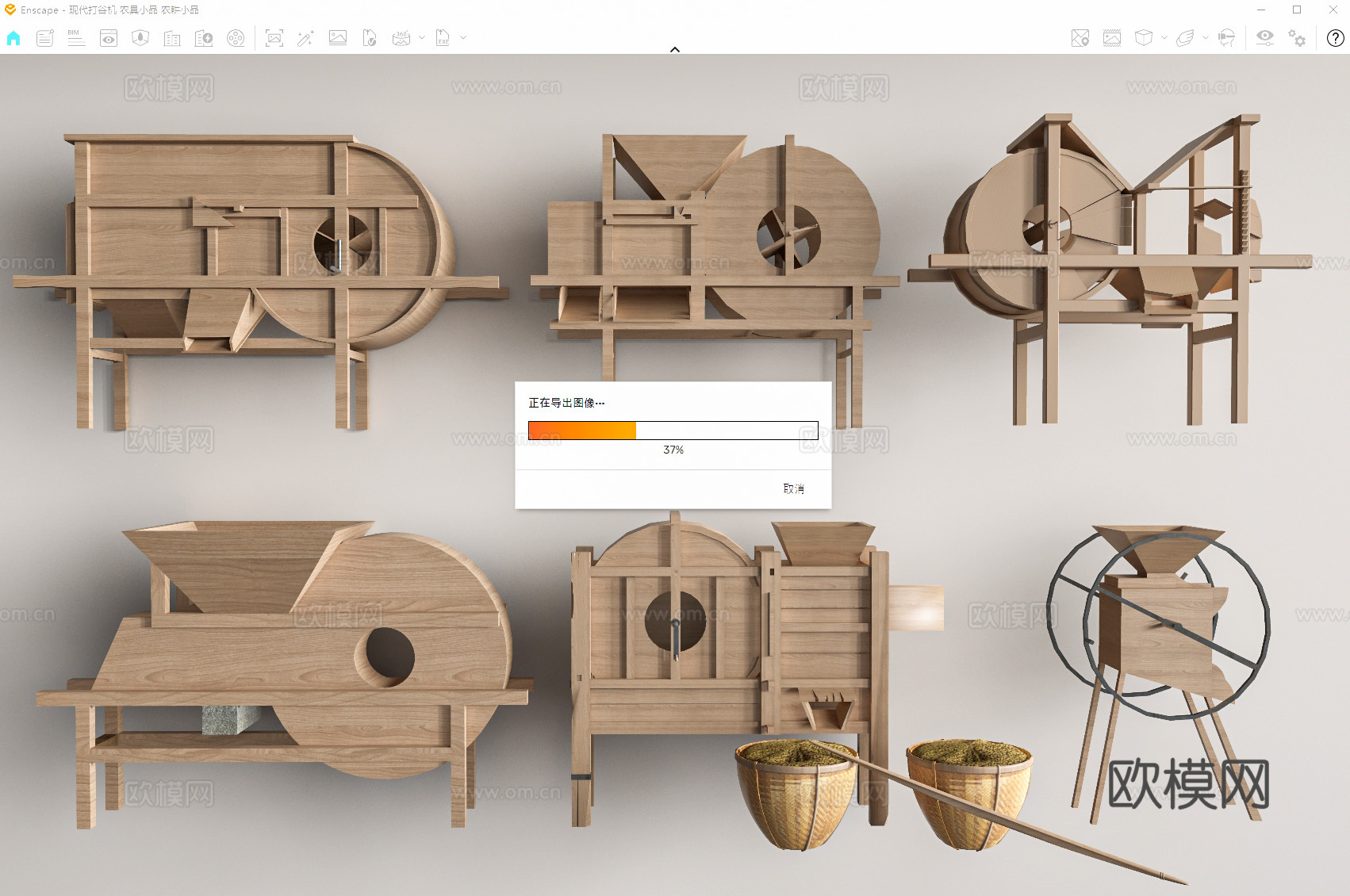
Task: Minimize the Enscape window
Action: (x=1261, y=10)
